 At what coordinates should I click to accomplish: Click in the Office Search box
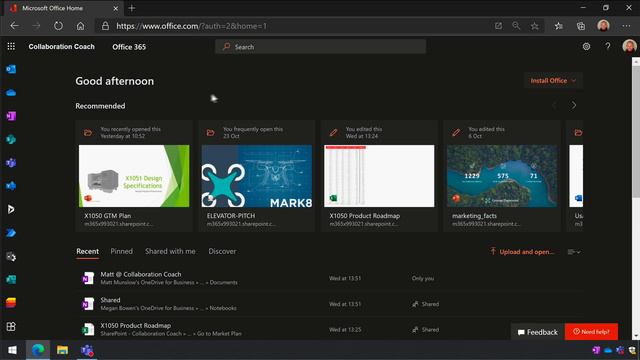click(320, 47)
